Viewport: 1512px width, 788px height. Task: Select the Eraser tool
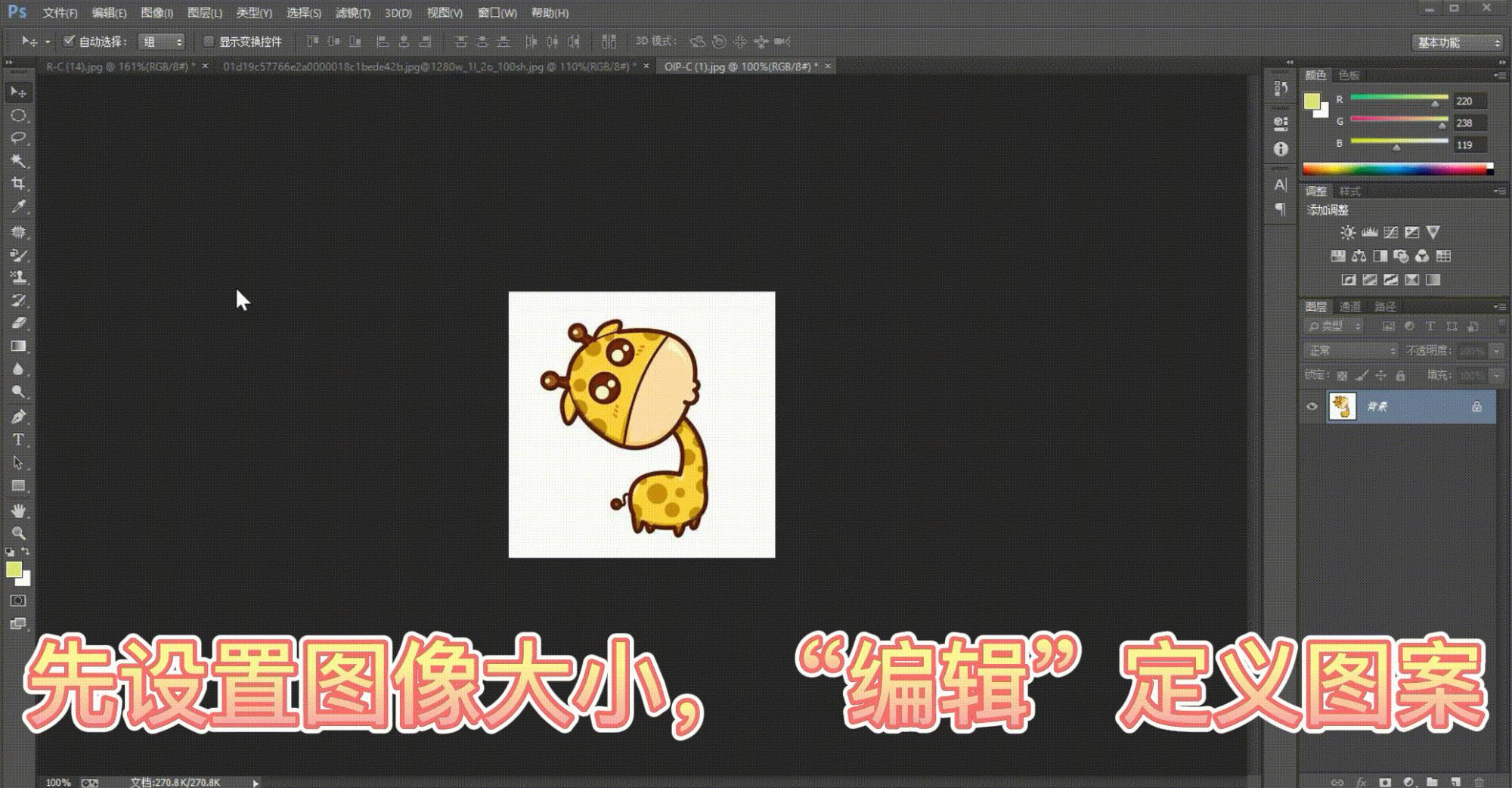pos(18,324)
